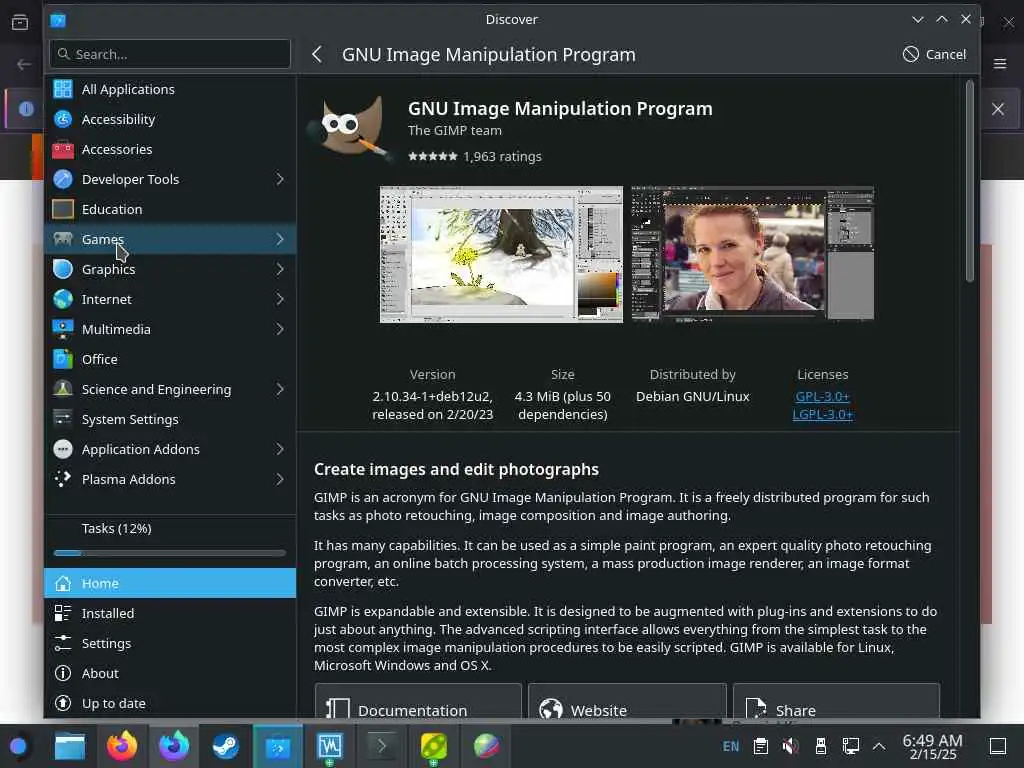Click the Games controller icon
The width and height of the screenshot is (1024, 768).
click(x=63, y=239)
